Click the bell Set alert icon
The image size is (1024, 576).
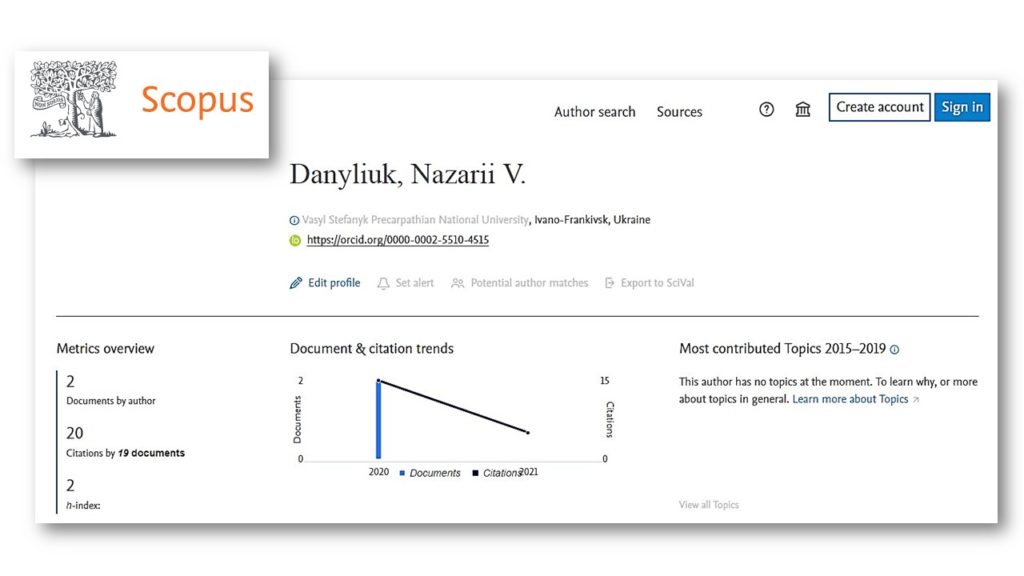[x=383, y=283]
